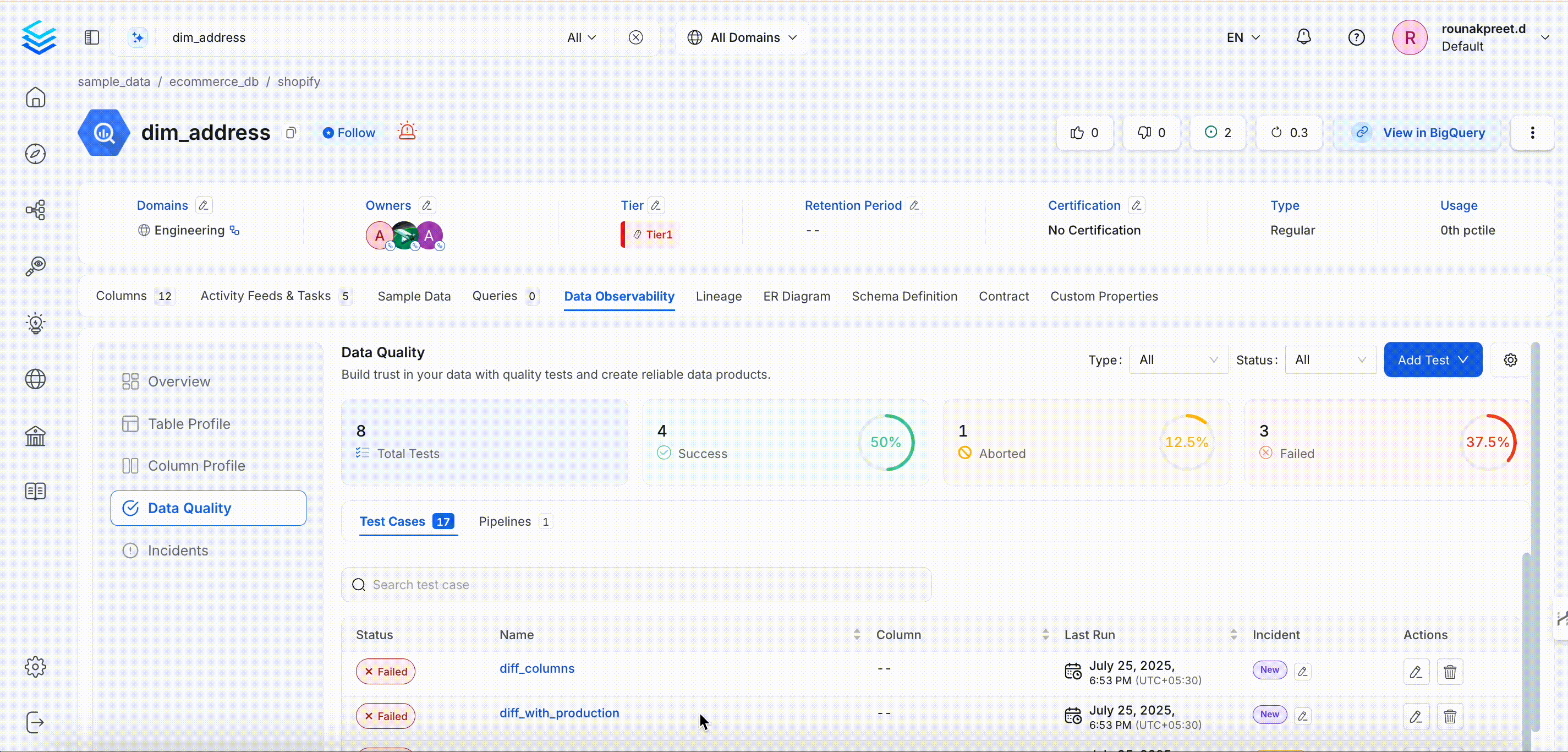
Task: Open the help question mark icon
Action: point(1356,37)
